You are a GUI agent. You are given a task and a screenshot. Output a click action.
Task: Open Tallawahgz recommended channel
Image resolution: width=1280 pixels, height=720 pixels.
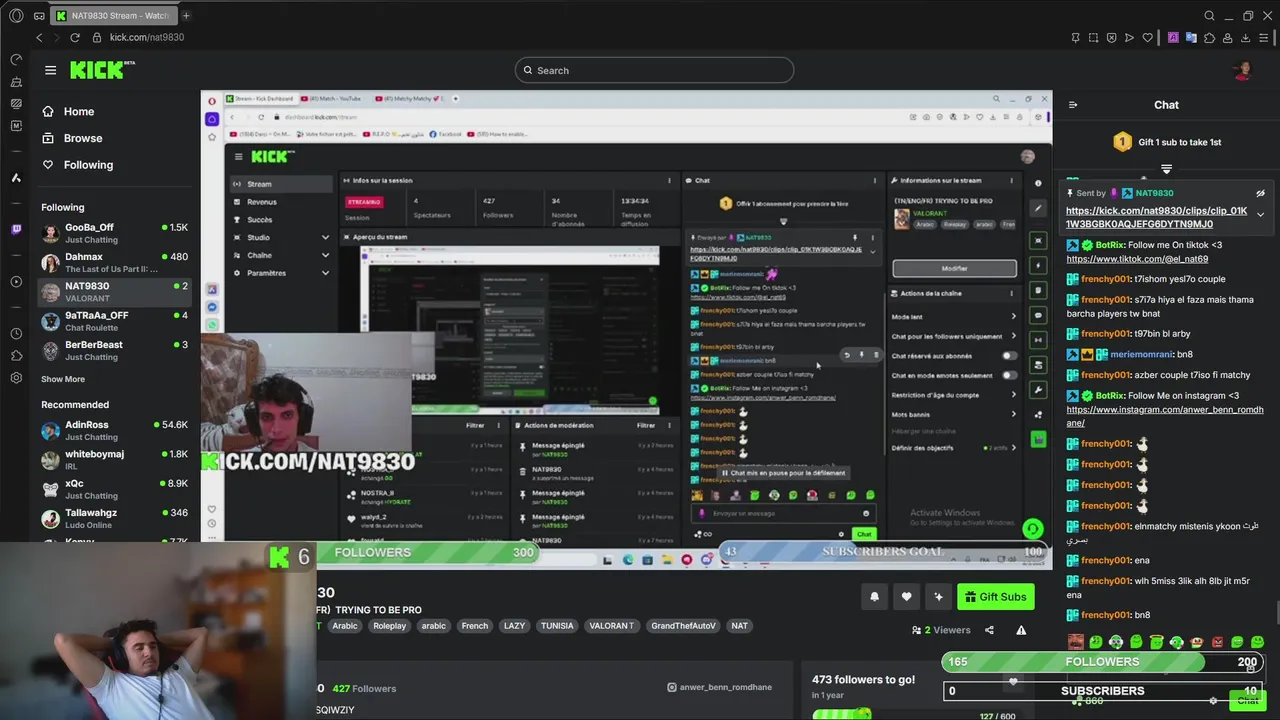(x=114, y=518)
